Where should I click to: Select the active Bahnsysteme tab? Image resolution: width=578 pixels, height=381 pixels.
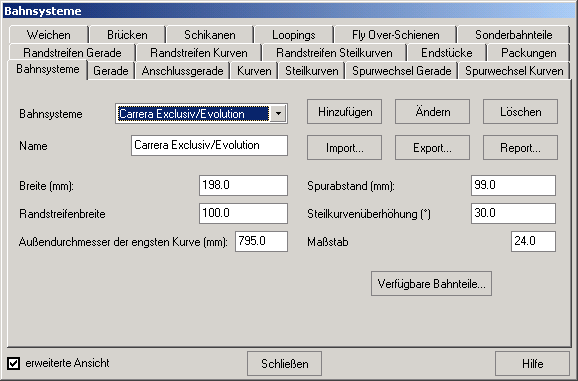click(48, 69)
